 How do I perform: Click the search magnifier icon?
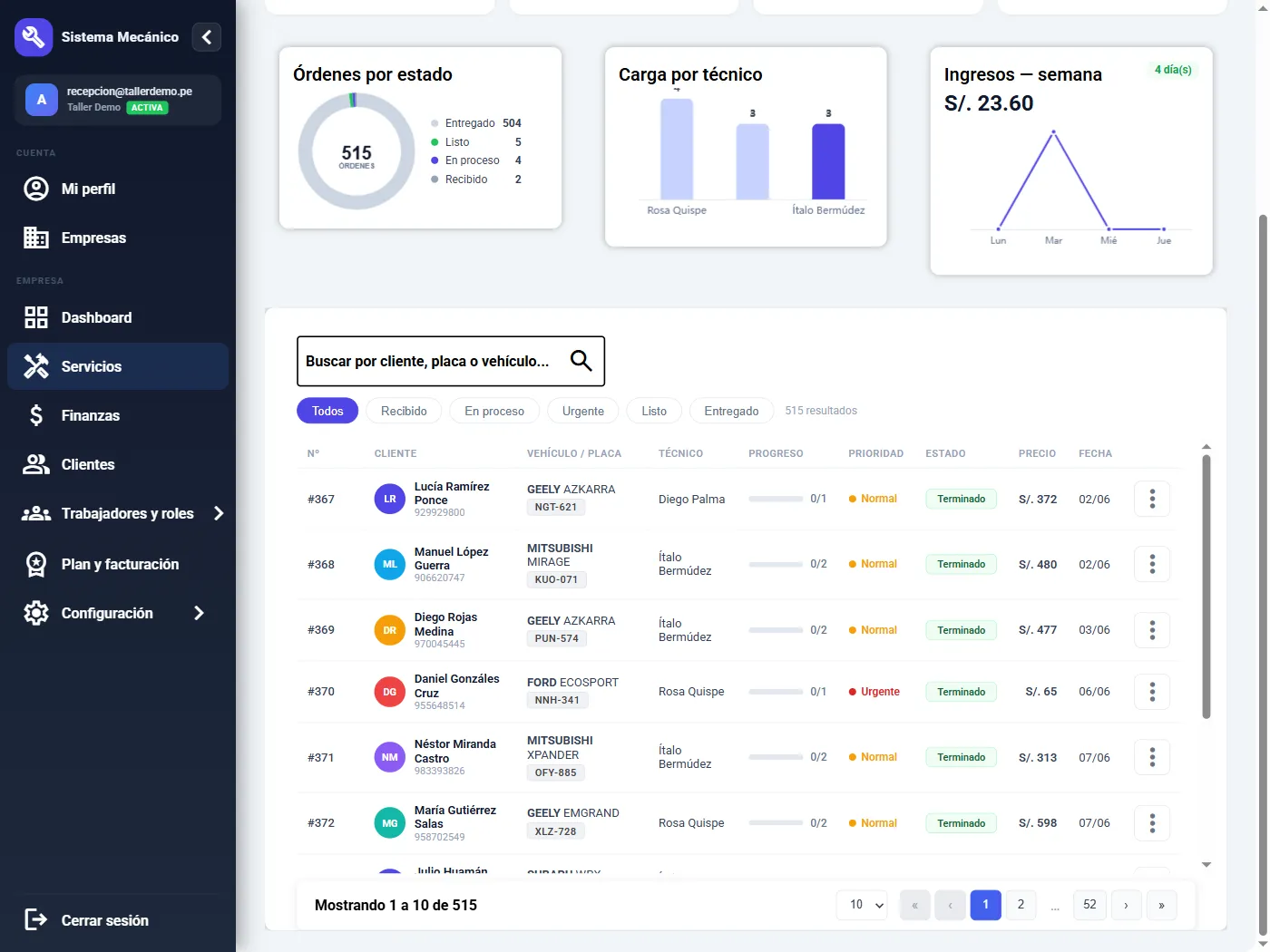tap(581, 361)
